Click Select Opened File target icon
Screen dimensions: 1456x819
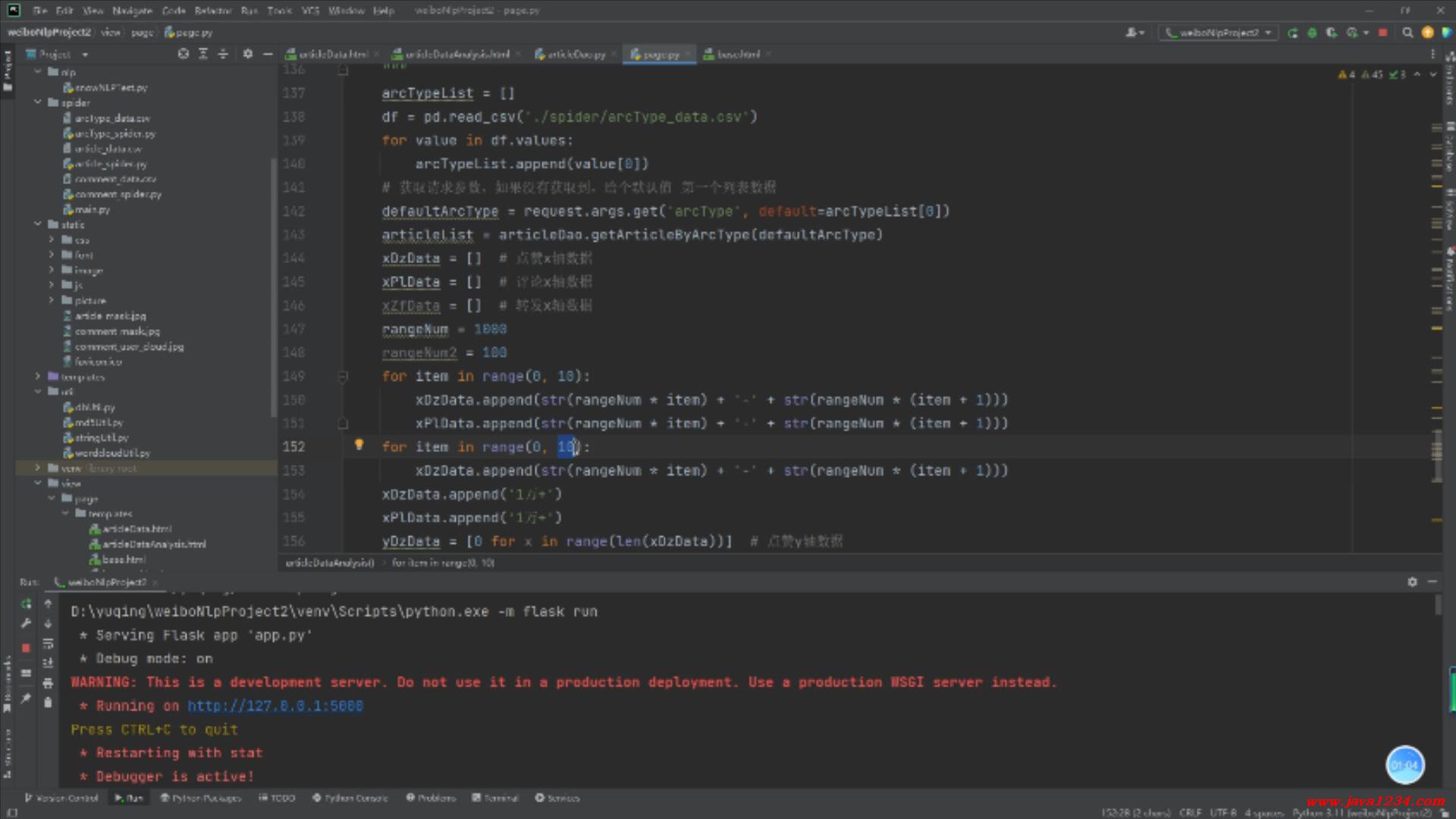(x=184, y=54)
